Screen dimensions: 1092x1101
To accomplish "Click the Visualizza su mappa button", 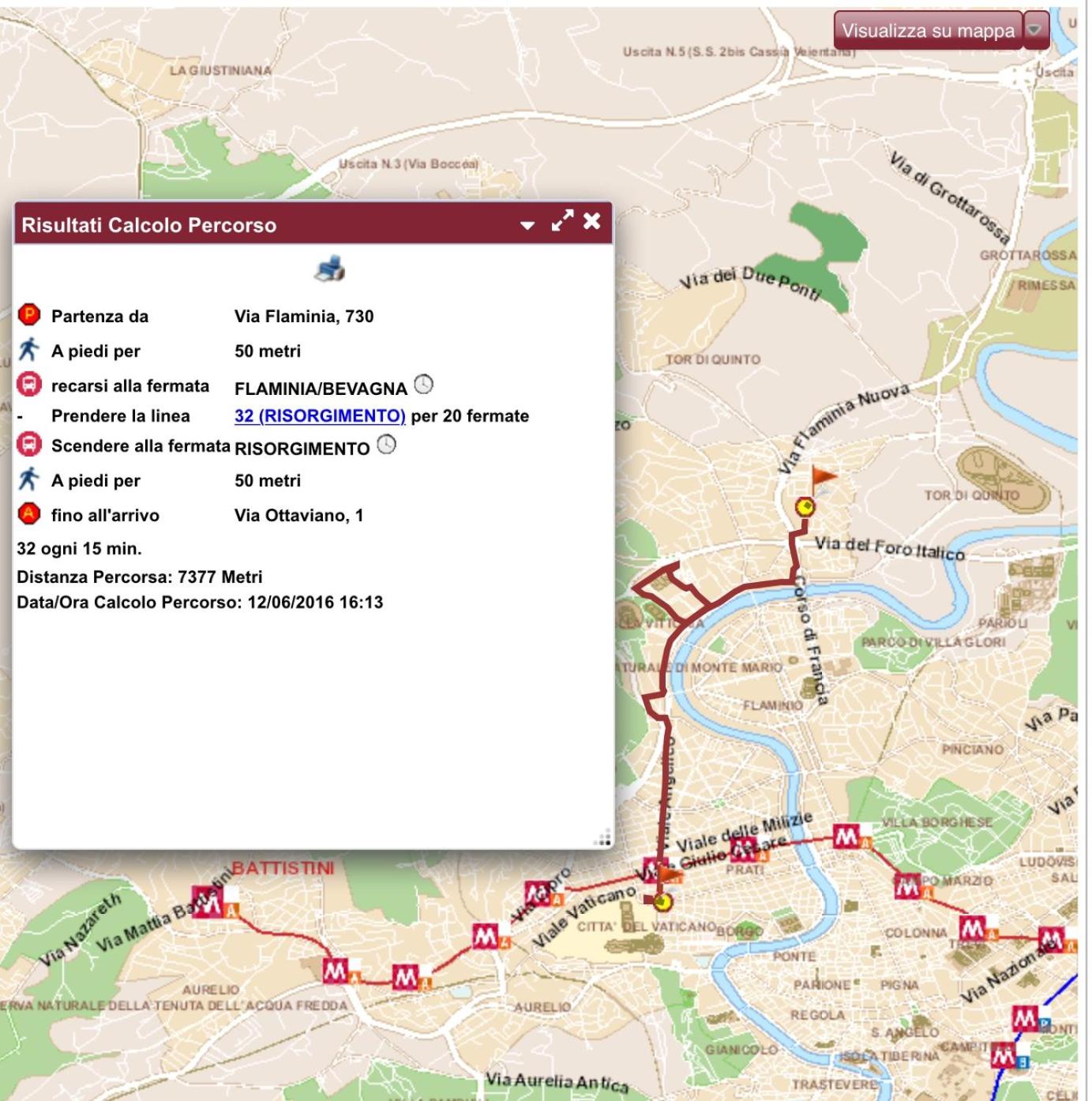I will coord(928,30).
